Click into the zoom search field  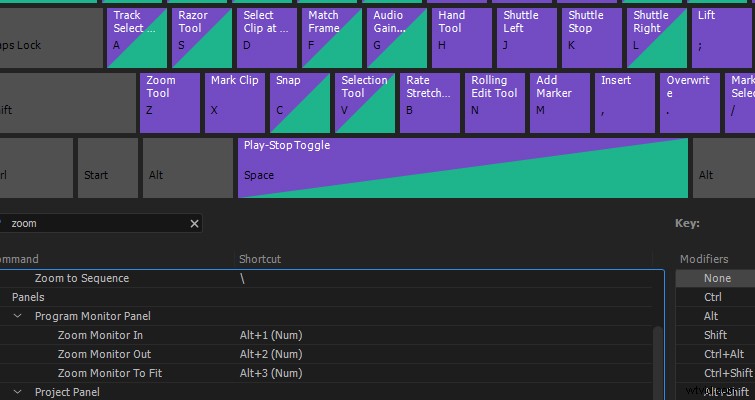click(x=96, y=223)
